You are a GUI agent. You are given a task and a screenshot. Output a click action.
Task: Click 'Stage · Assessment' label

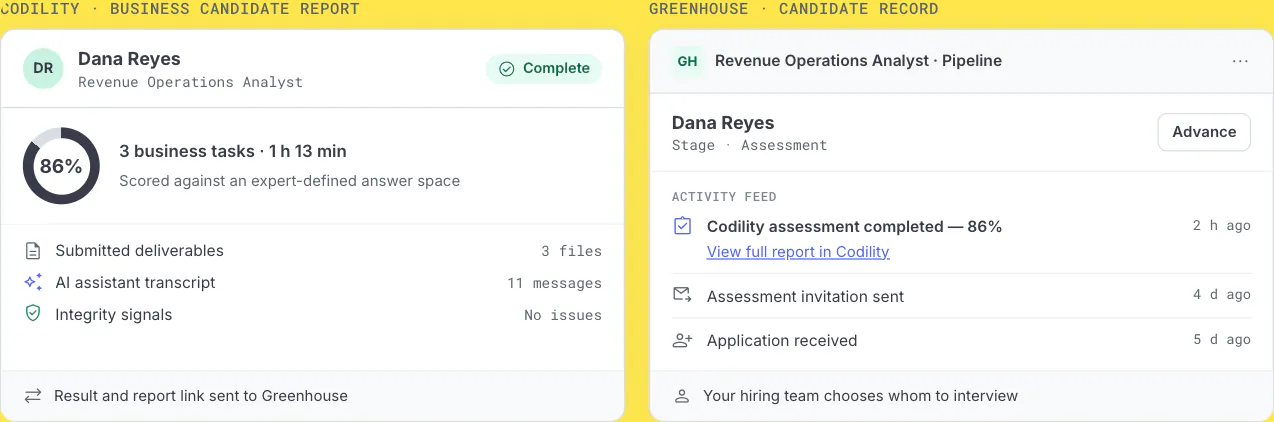point(749,145)
